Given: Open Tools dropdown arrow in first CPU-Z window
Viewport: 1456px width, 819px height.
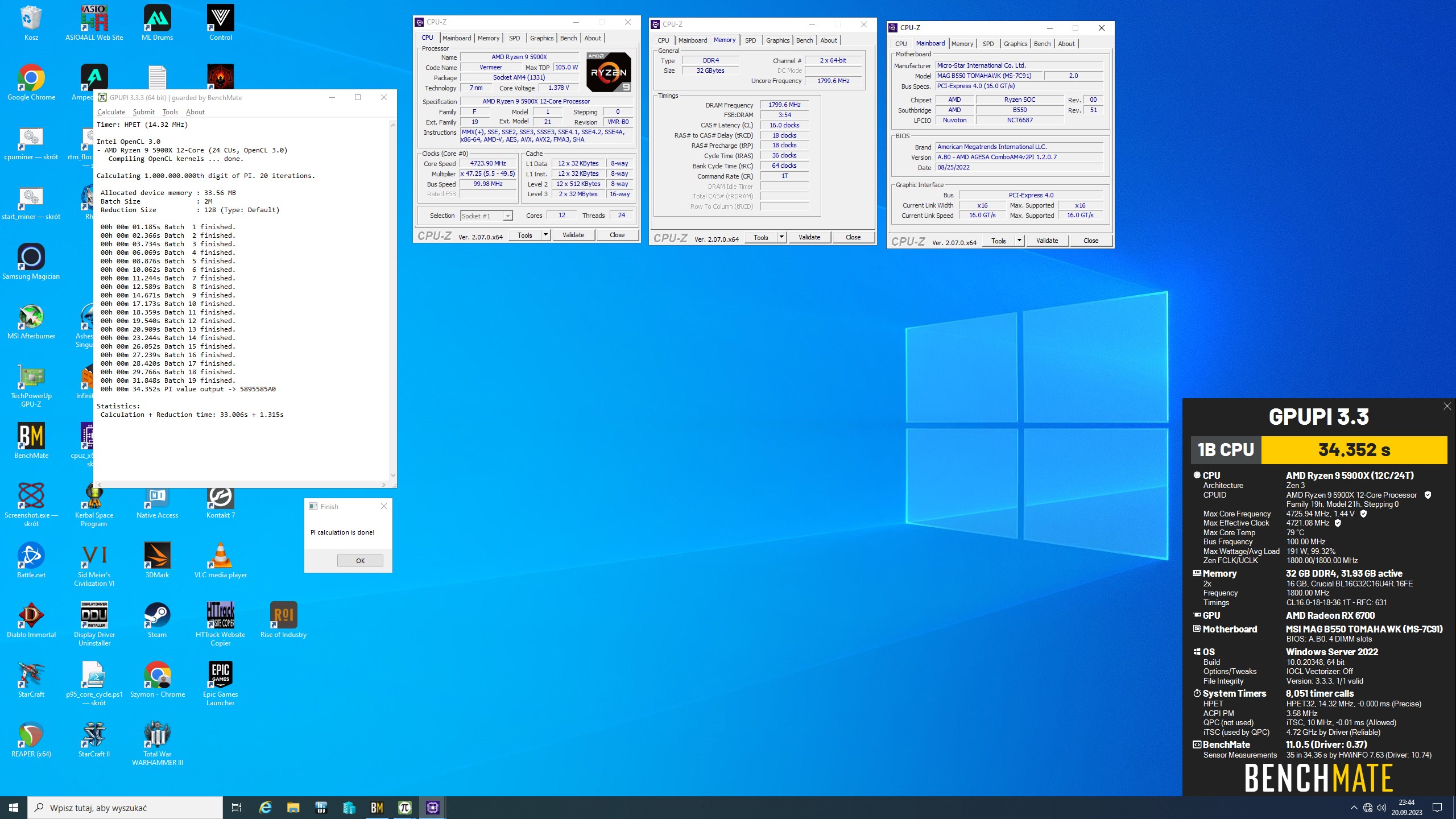Looking at the screenshot, I should [x=545, y=235].
